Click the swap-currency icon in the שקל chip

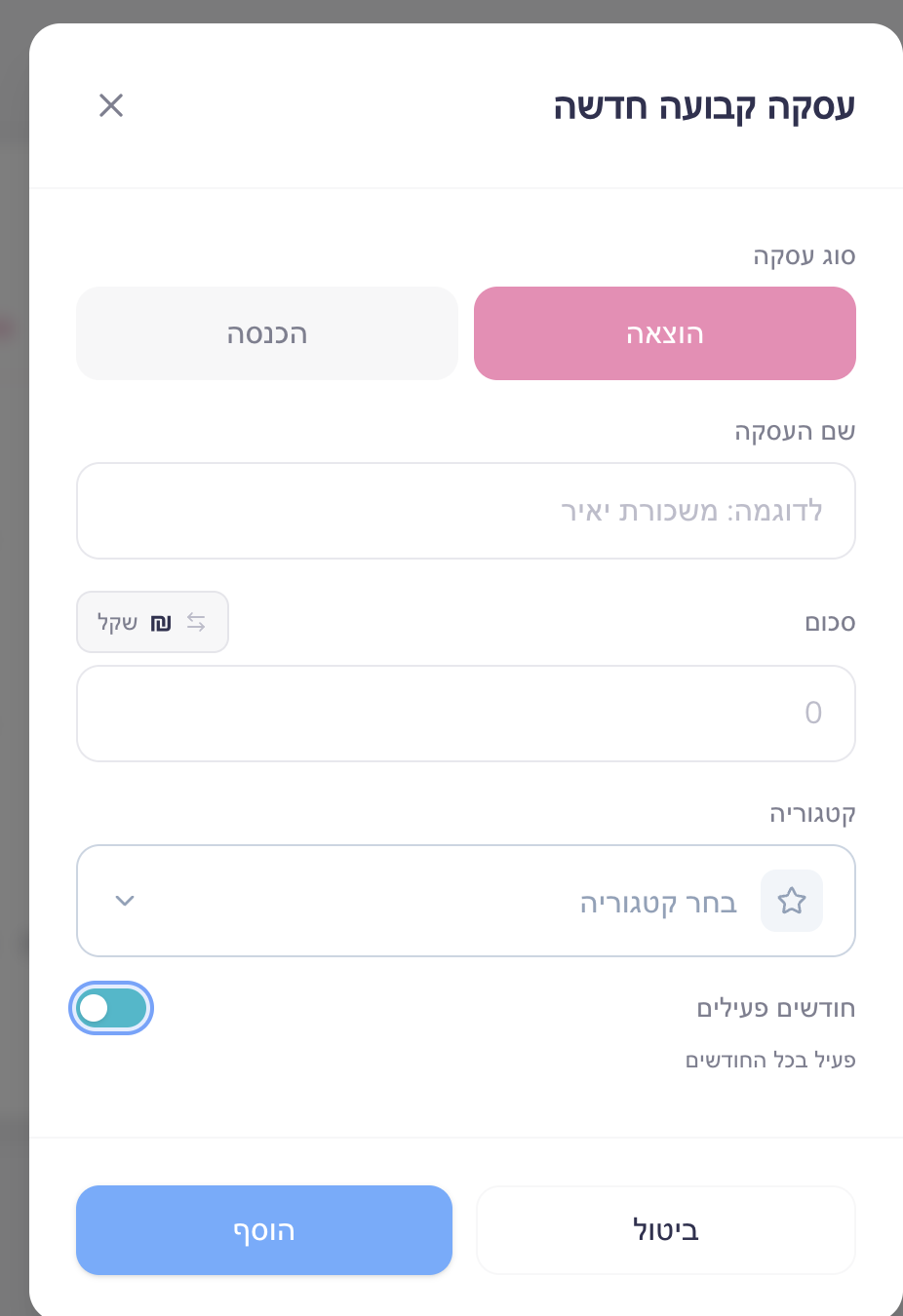coord(195,621)
